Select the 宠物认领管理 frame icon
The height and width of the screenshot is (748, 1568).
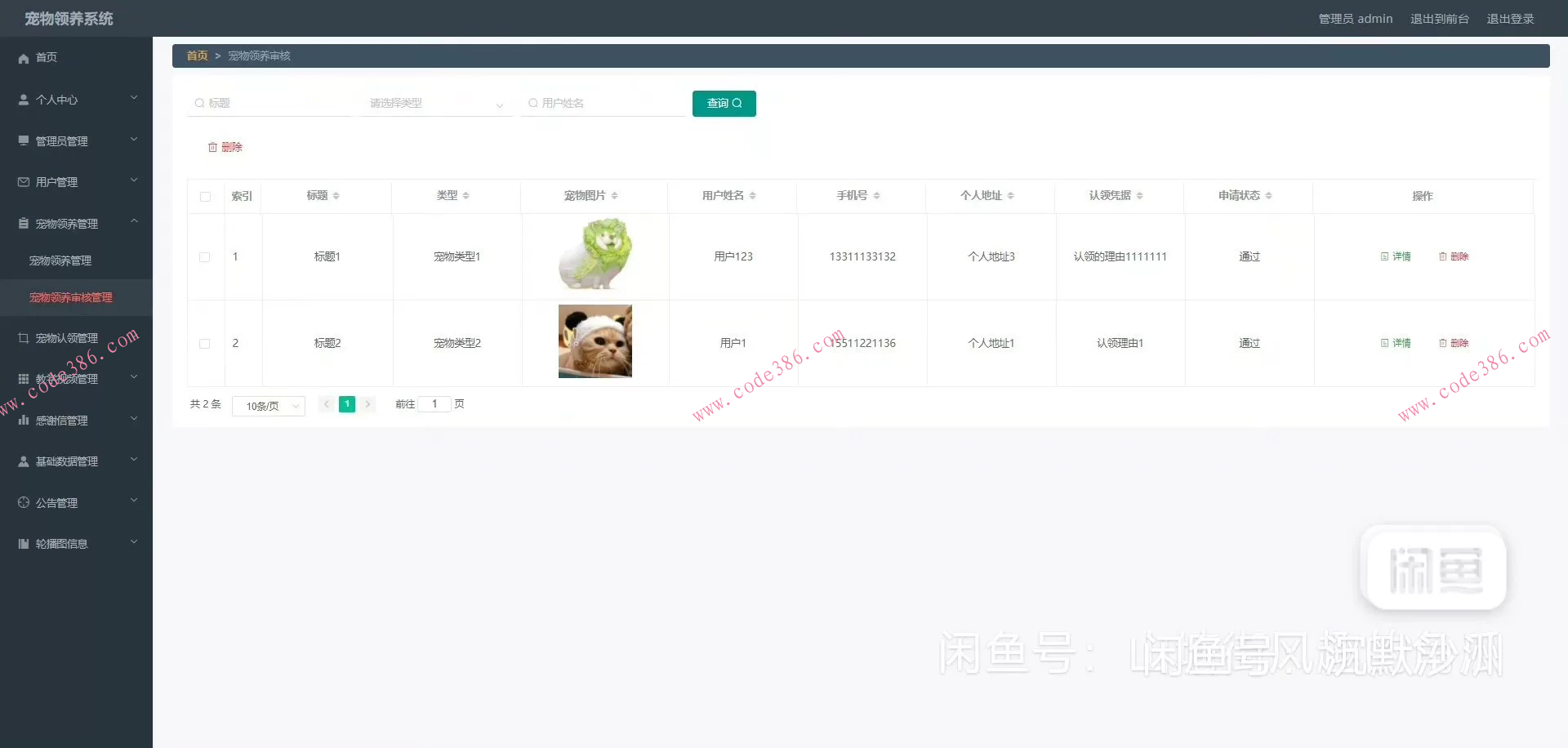tap(23, 337)
